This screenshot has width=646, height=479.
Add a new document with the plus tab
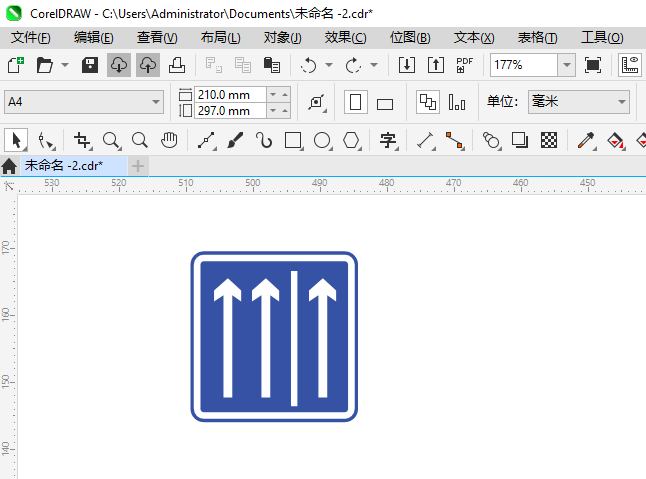coord(138,166)
